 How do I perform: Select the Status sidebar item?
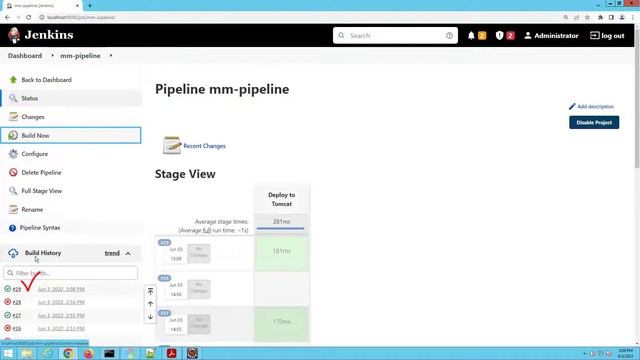click(71, 98)
